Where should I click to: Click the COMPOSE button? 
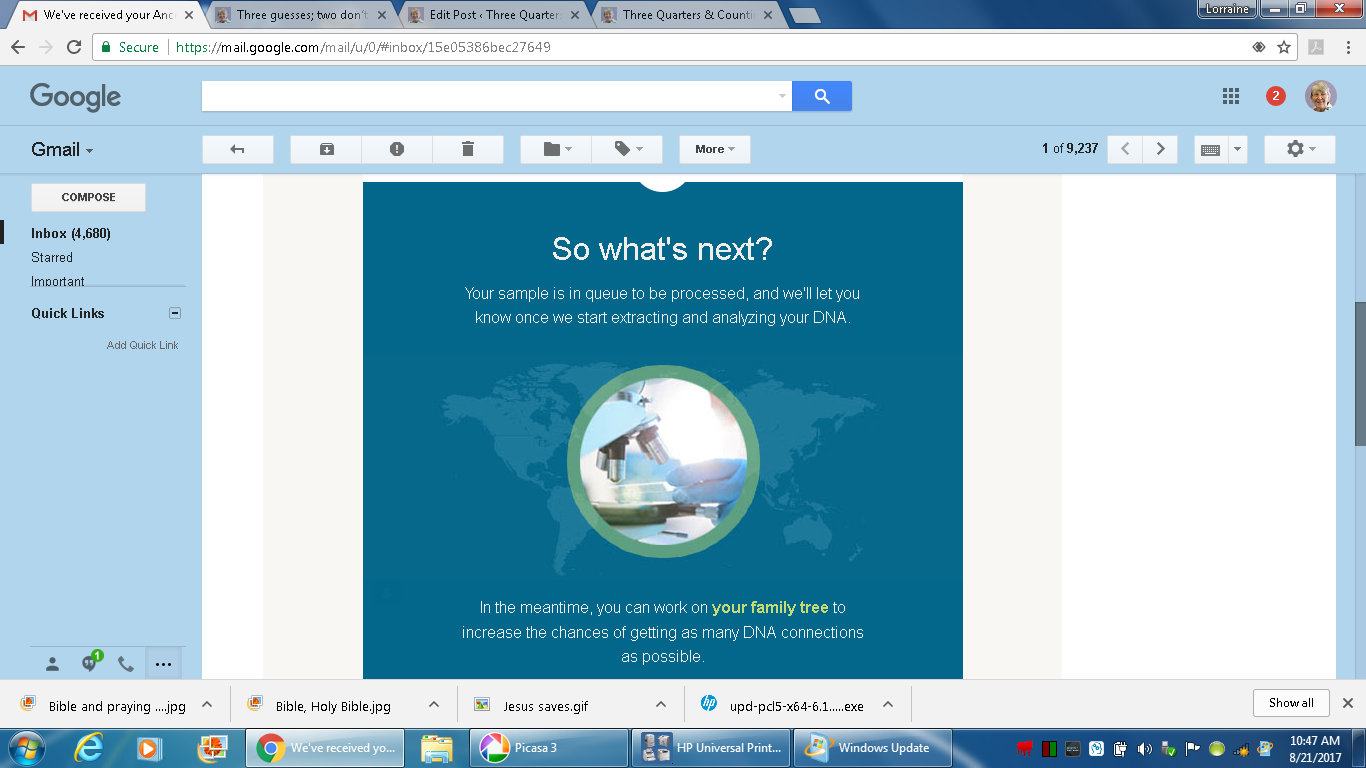click(88, 197)
